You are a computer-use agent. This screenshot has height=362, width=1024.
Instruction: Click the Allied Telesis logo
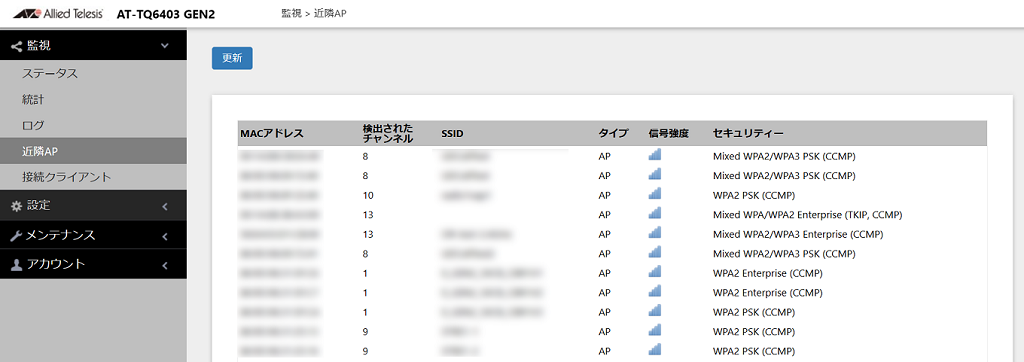click(57, 14)
